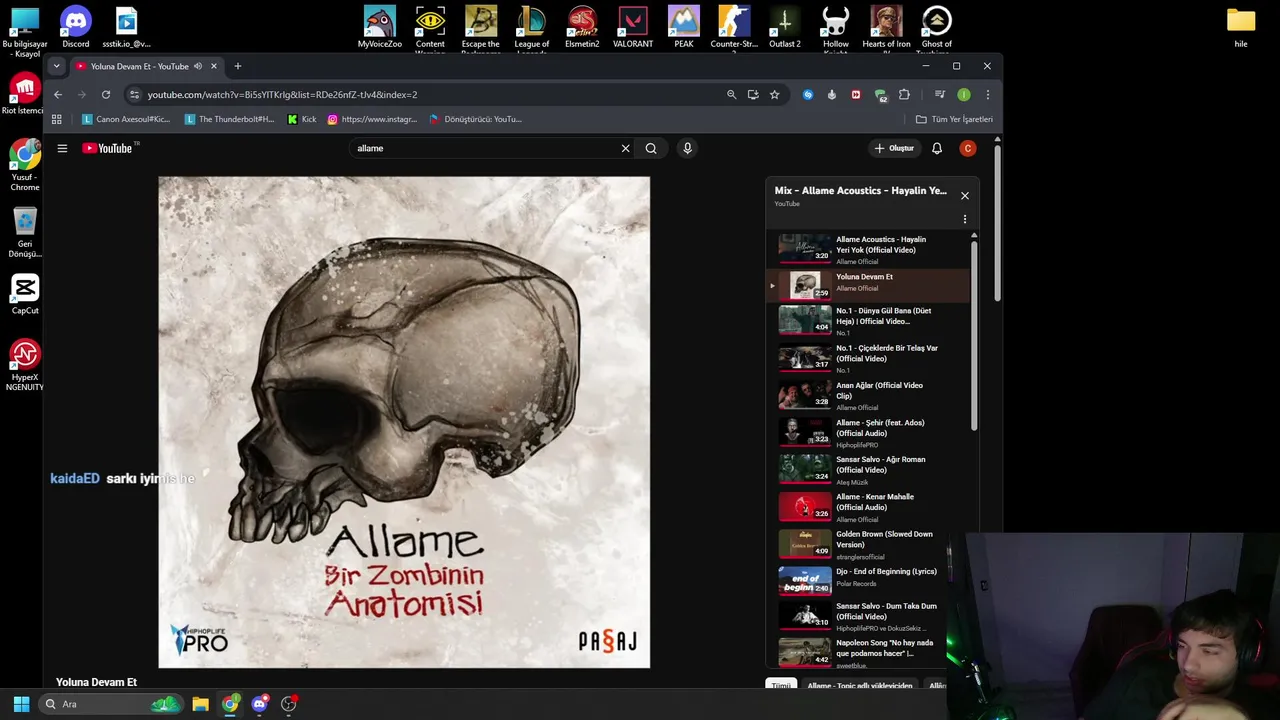This screenshot has width=1280, height=720.
Task: Open Chrome extensions puzzle icon
Action: (904, 95)
